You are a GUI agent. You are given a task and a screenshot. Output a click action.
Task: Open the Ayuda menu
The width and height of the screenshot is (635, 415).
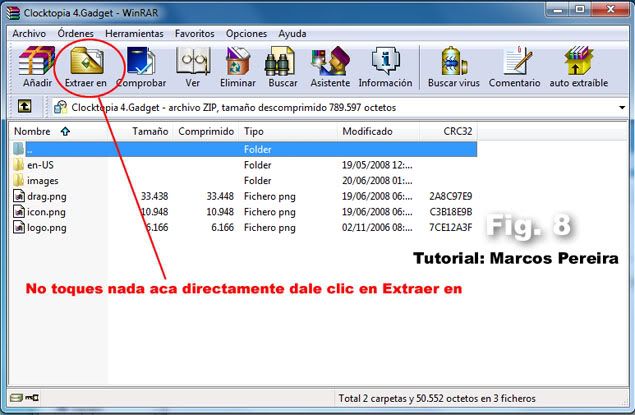pos(292,33)
